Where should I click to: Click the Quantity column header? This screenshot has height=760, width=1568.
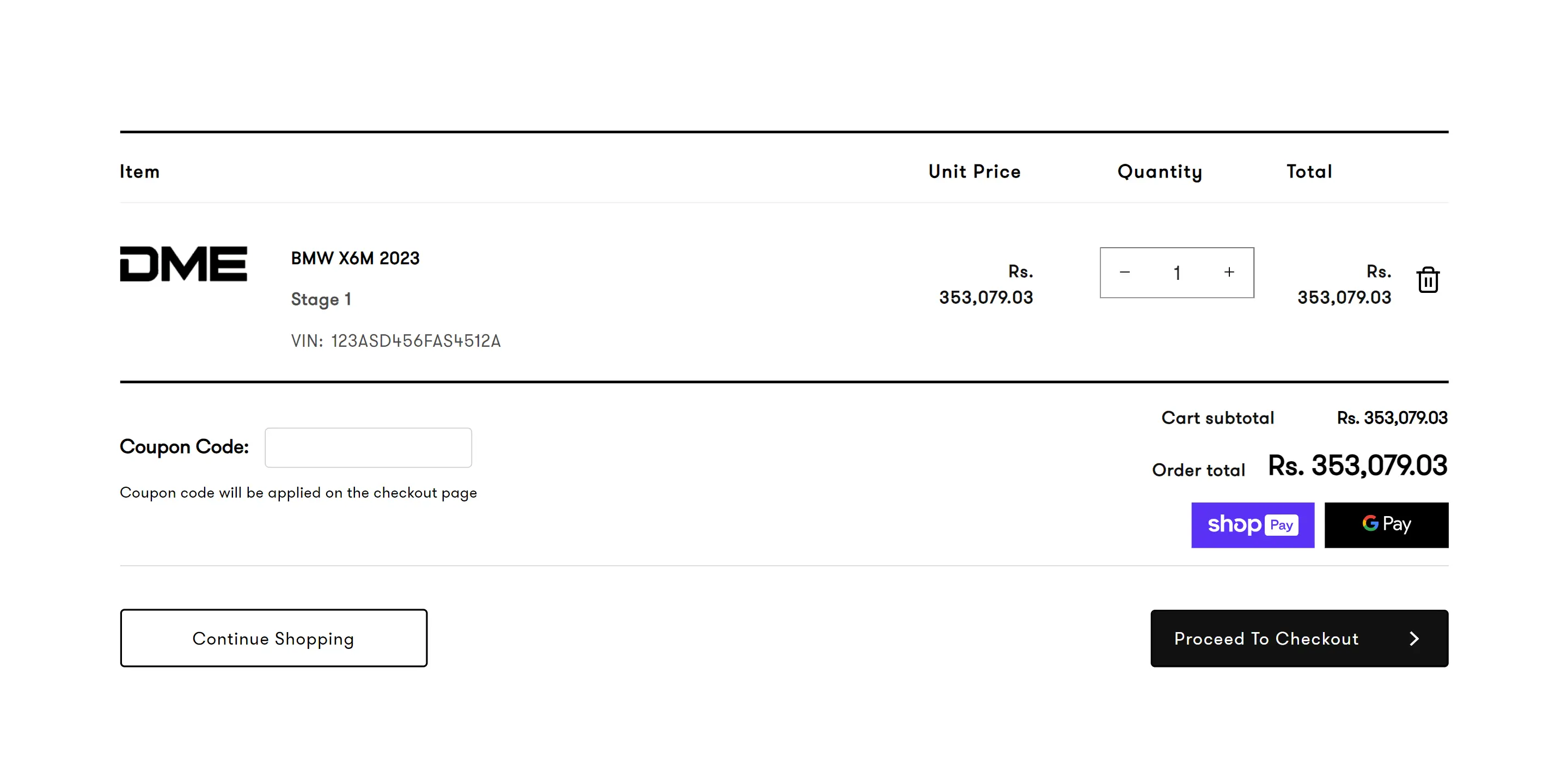(x=1160, y=171)
